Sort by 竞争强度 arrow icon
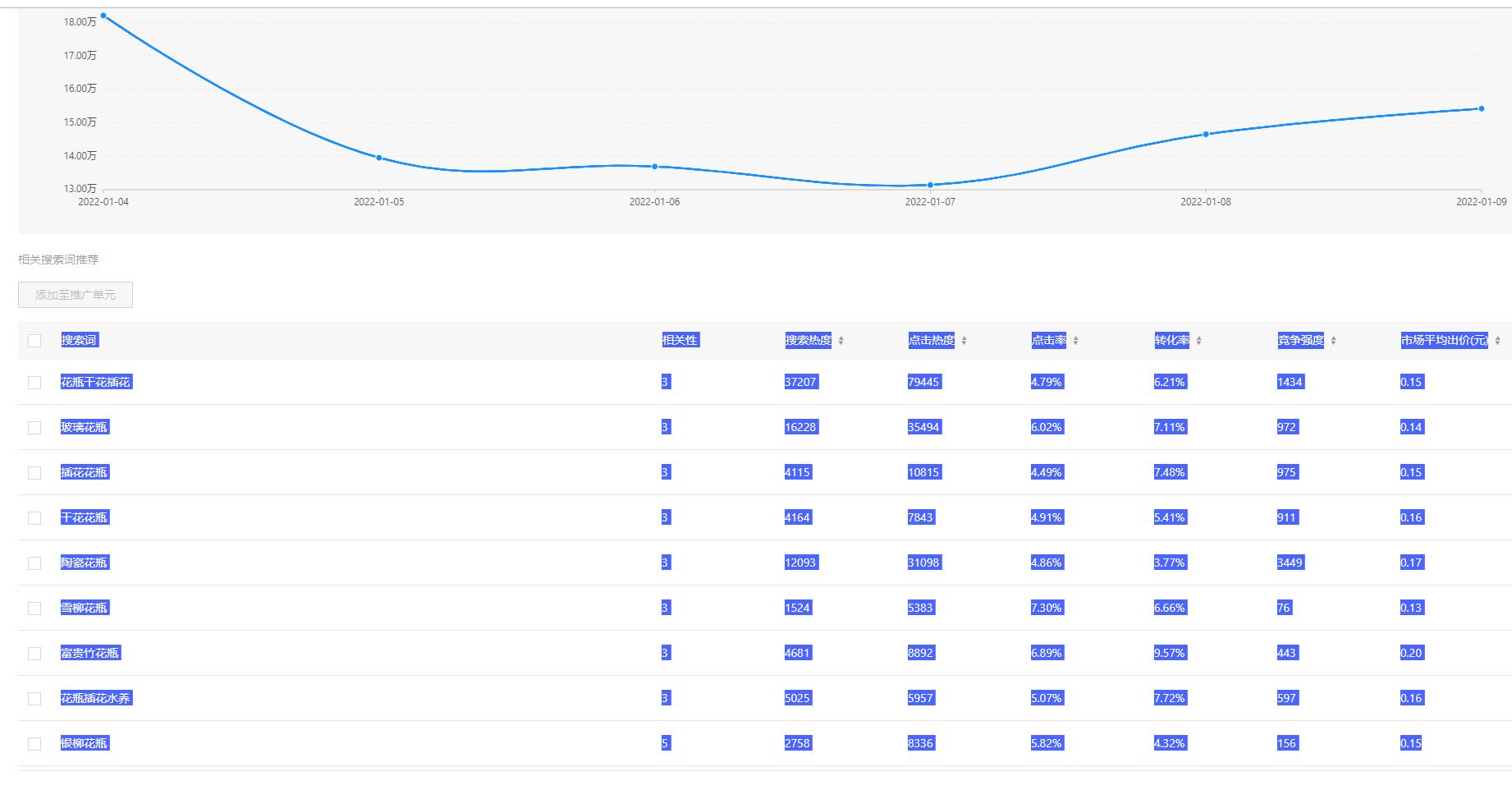 [1333, 341]
